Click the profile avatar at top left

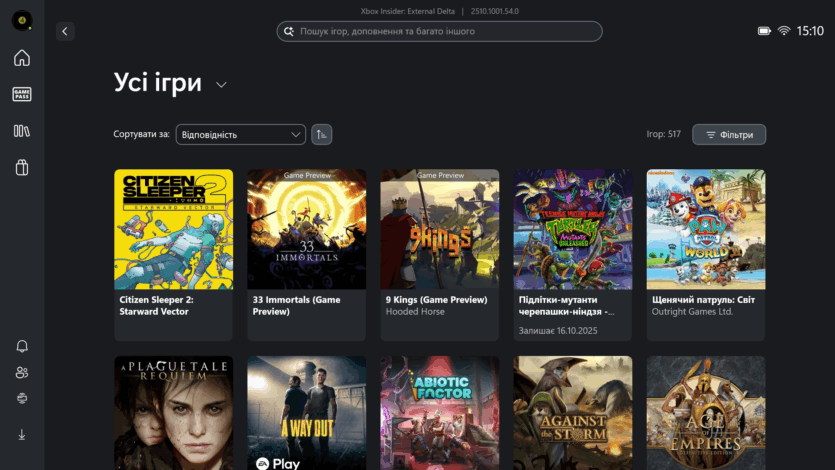[x=21, y=20]
